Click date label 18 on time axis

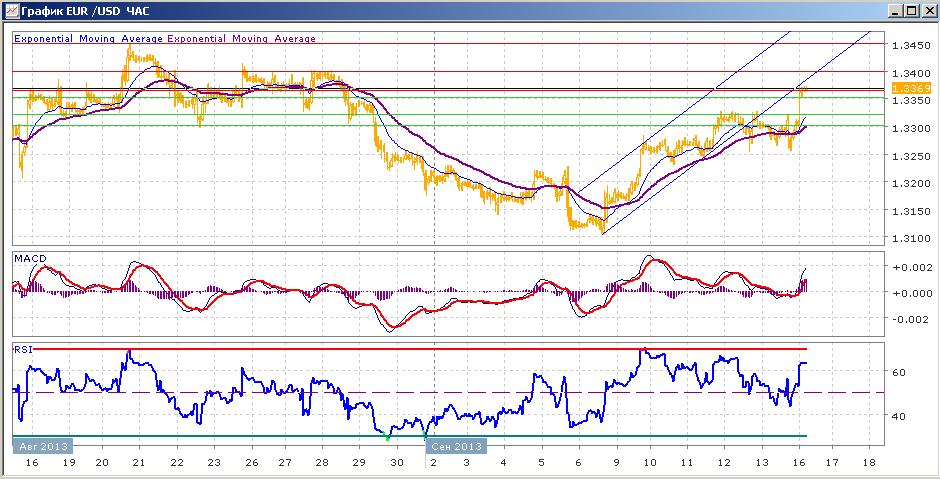[869, 463]
